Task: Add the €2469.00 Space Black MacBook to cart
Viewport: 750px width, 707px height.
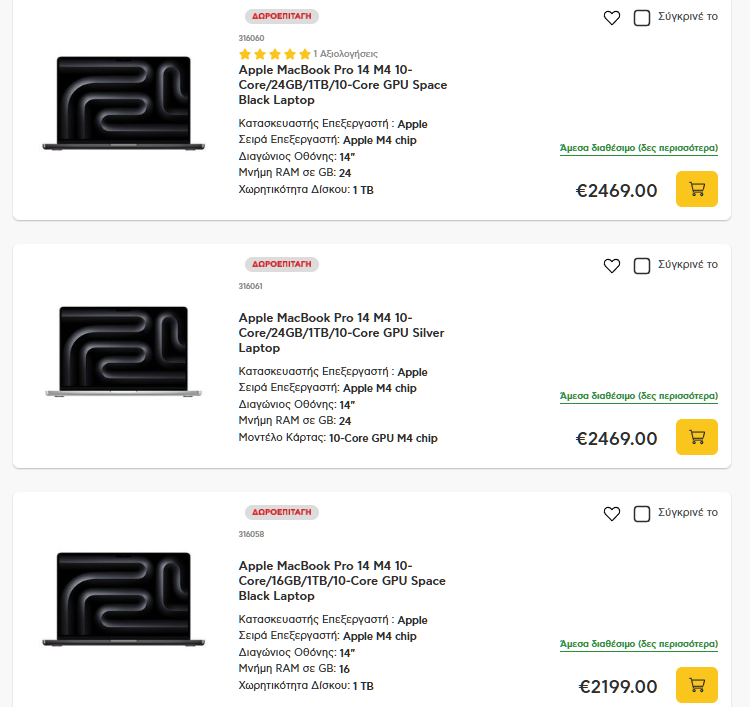Action: [x=697, y=189]
